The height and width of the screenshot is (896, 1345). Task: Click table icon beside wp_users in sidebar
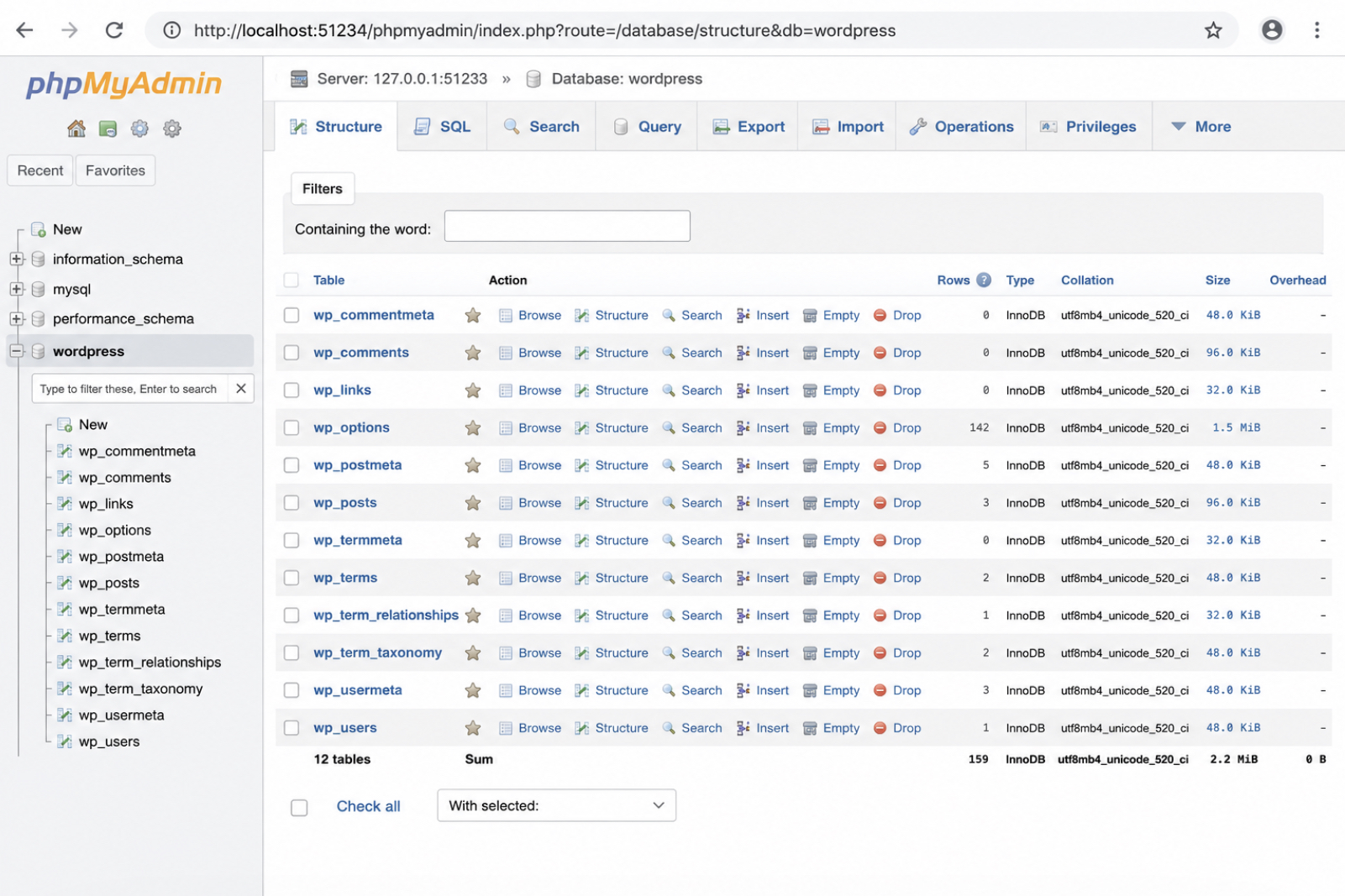click(x=65, y=741)
